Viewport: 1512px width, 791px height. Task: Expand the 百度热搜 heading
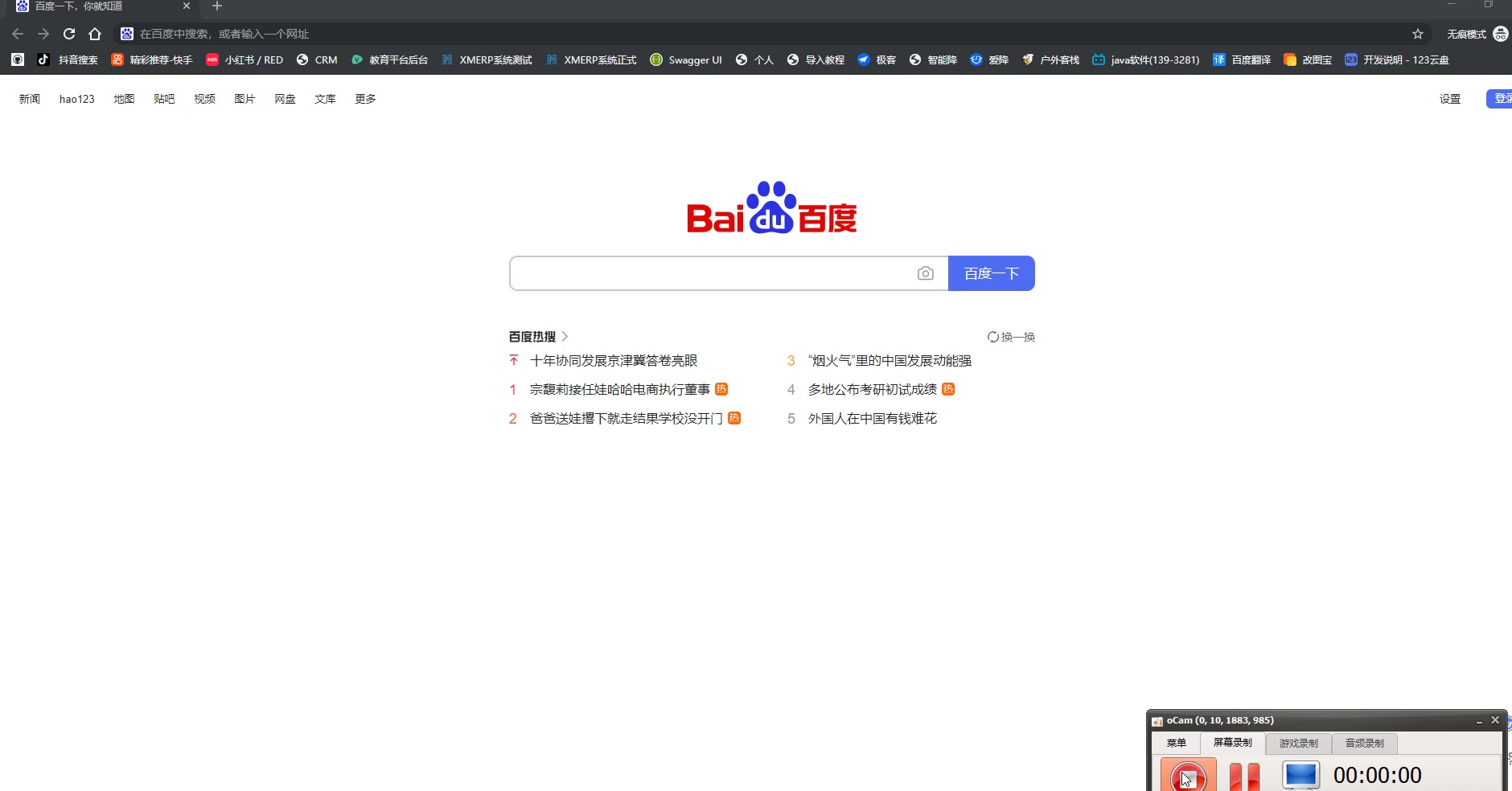pos(538,337)
